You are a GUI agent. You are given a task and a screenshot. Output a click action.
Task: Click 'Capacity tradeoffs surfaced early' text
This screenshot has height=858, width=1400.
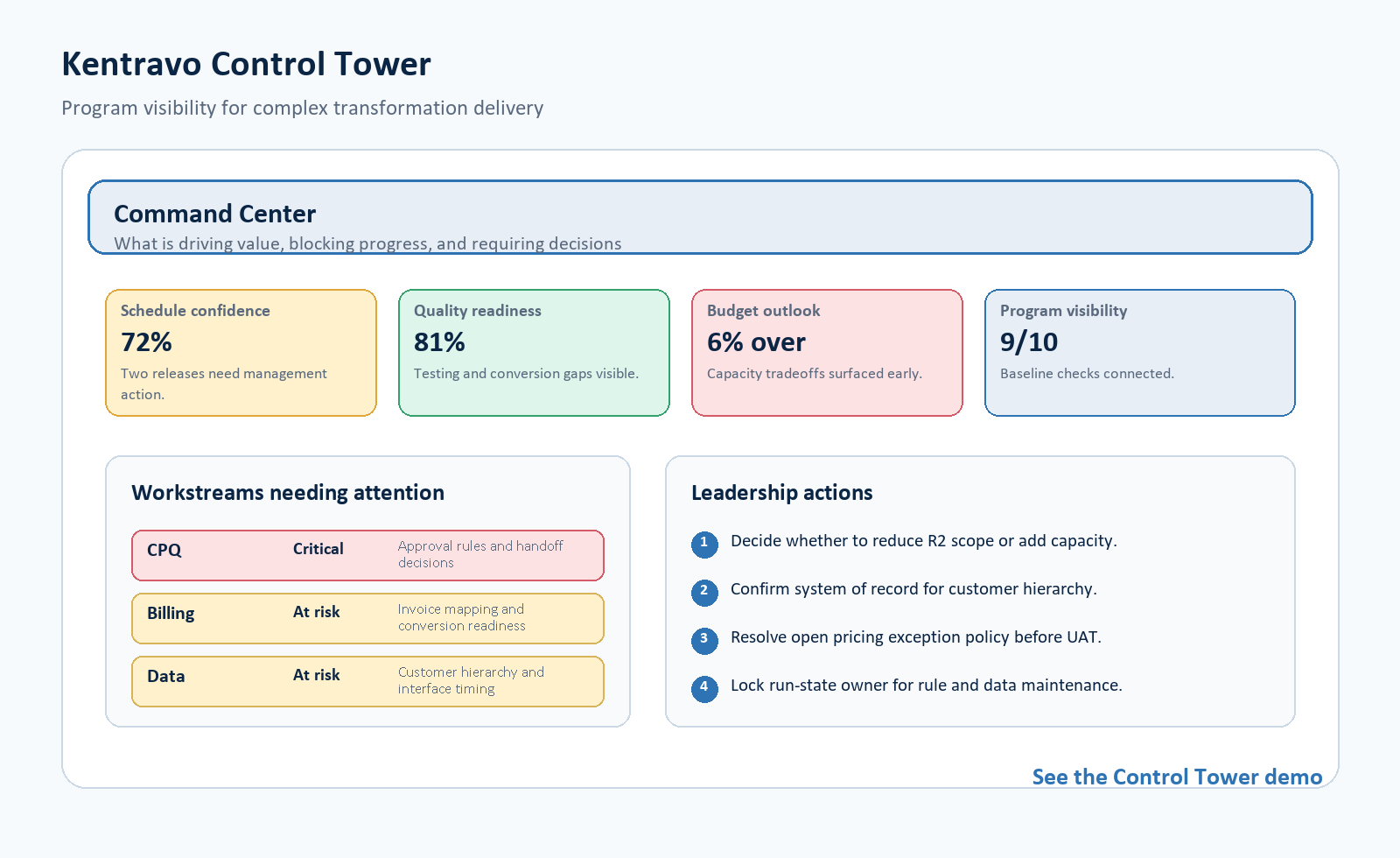(x=815, y=374)
